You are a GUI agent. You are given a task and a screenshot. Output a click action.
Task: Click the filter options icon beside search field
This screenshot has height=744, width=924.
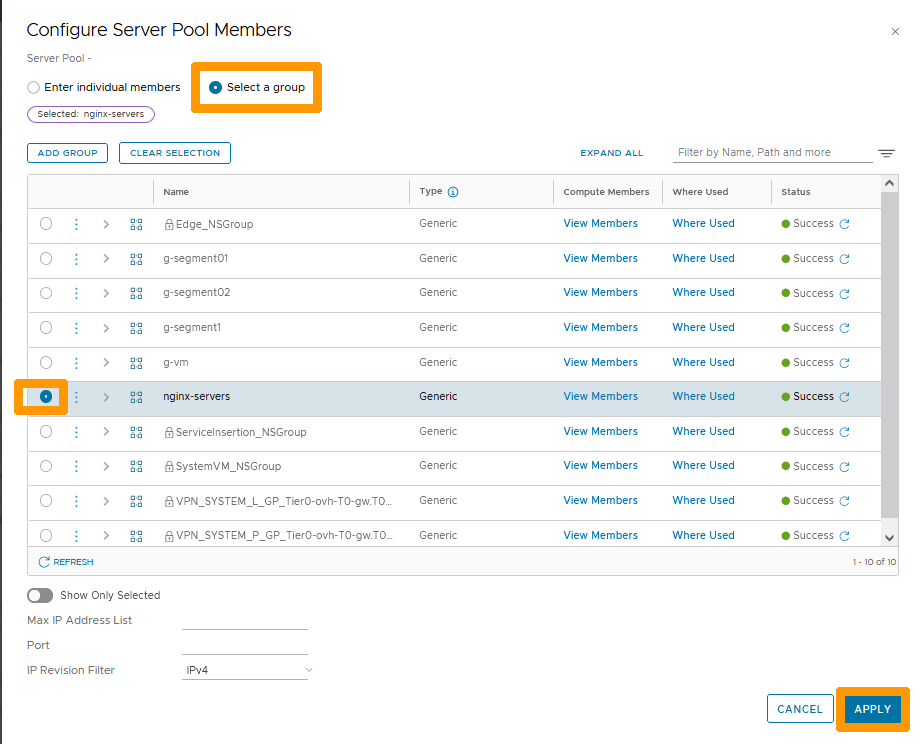[886, 153]
